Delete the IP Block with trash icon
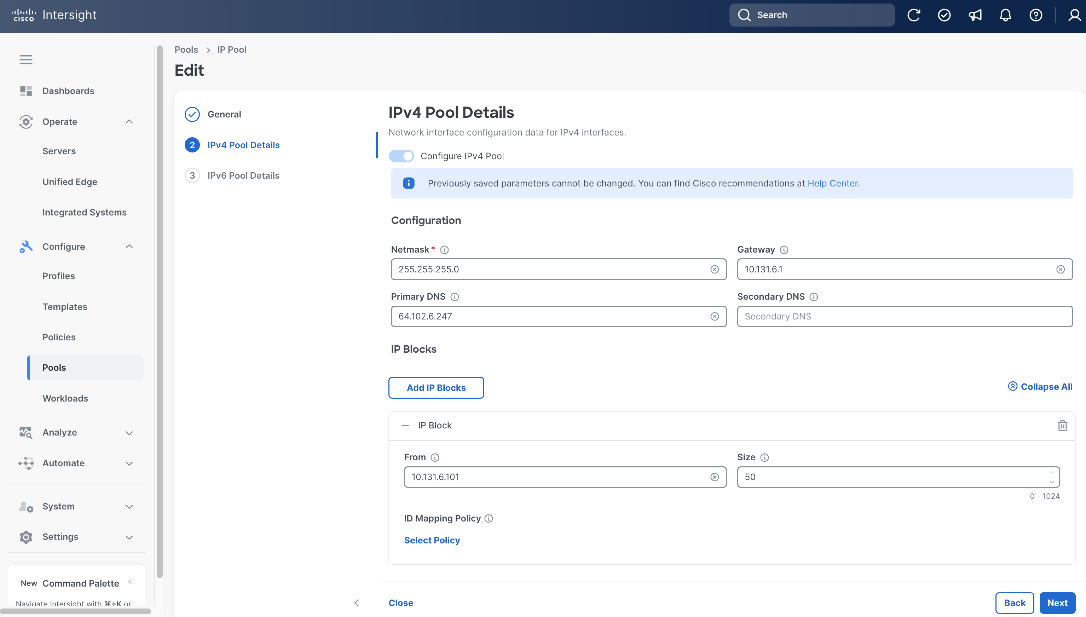This screenshot has width=1086, height=617. (x=1062, y=426)
